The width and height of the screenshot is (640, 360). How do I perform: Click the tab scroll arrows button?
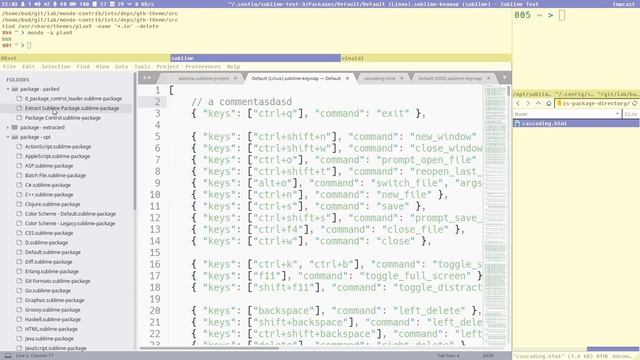click(x=147, y=78)
